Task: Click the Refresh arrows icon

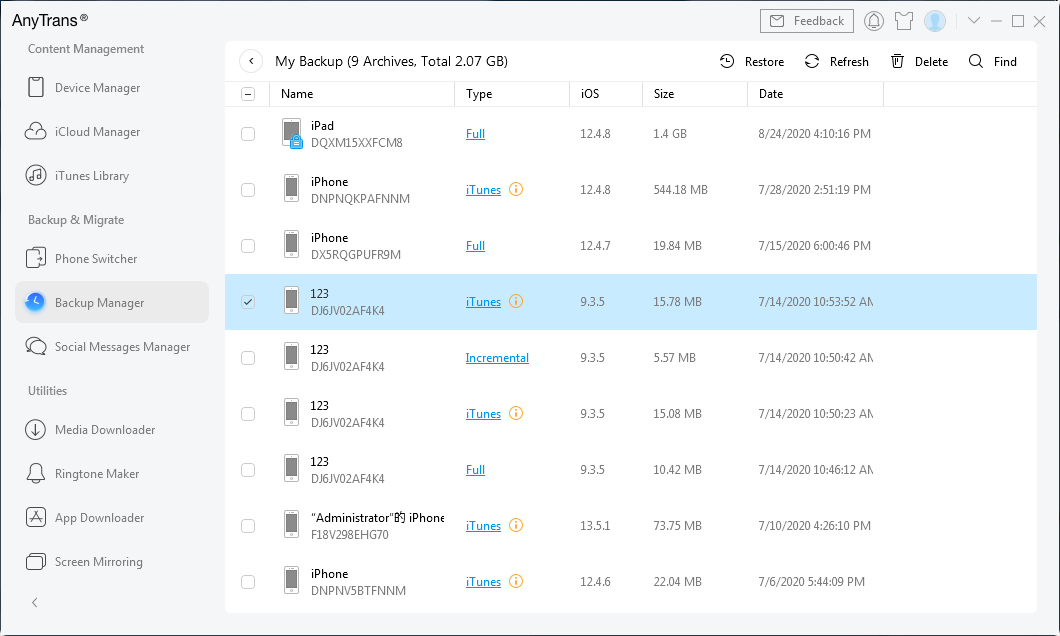Action: (812, 62)
